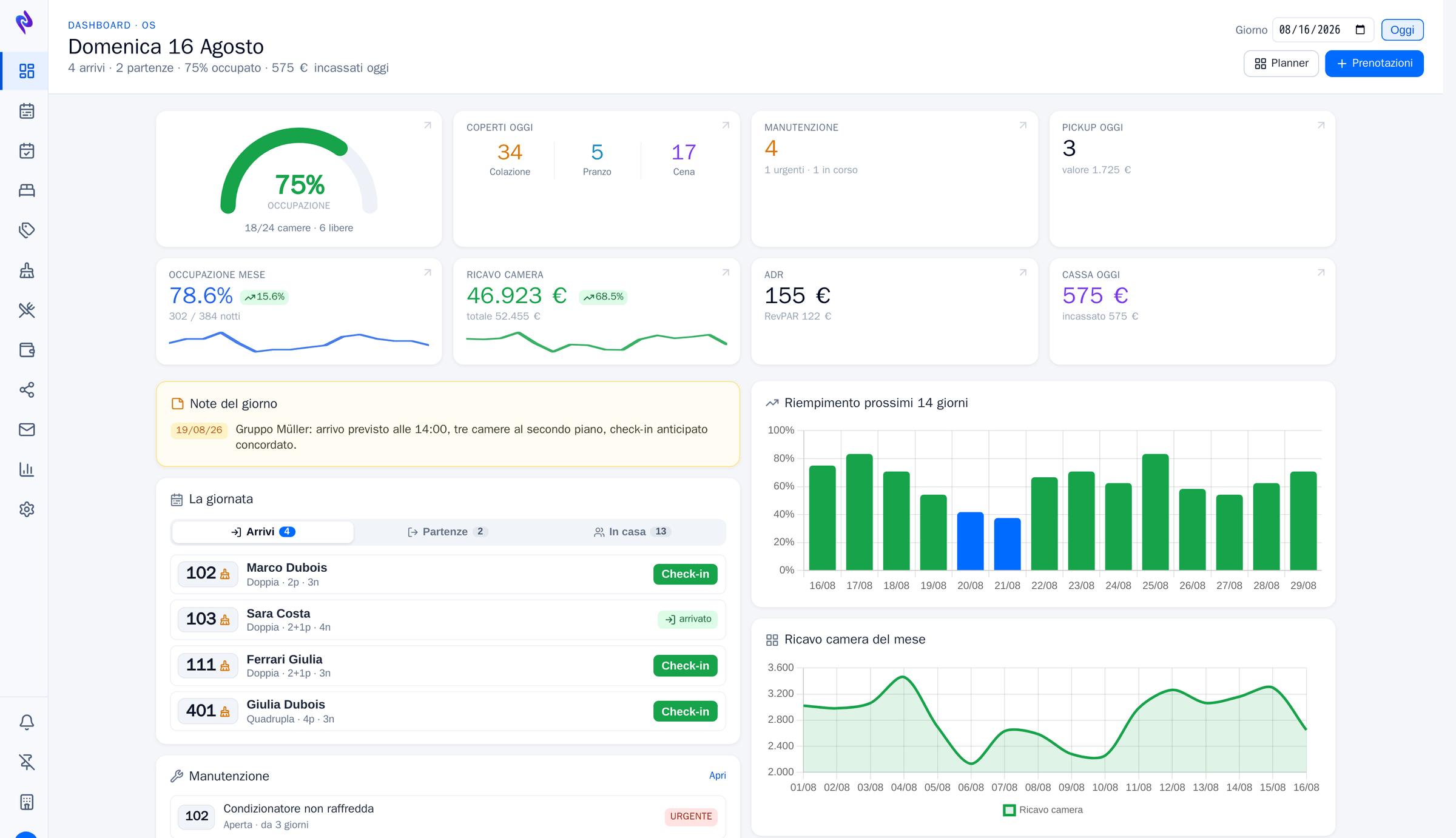The width and height of the screenshot is (1456, 838).
Task: Click the URGENTE badge on room 102 issue
Action: [x=691, y=816]
